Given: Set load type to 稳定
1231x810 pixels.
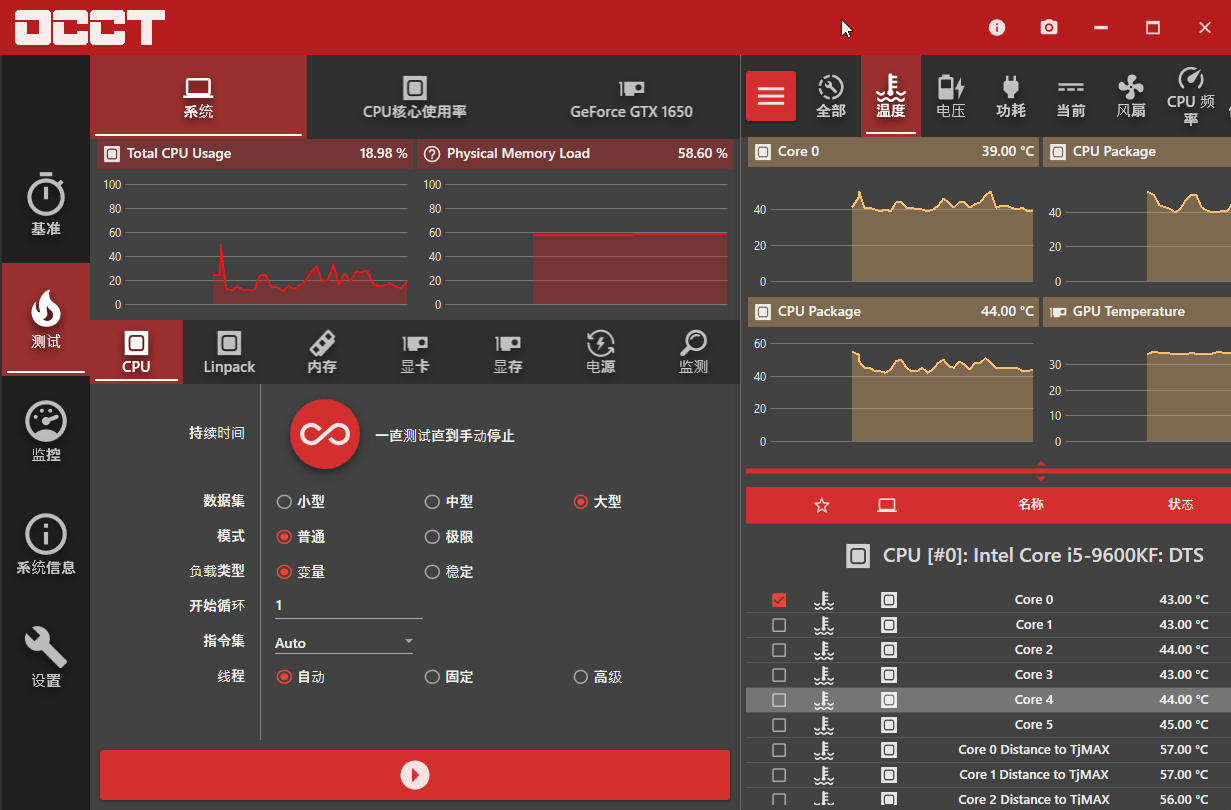Looking at the screenshot, I should click(x=449, y=572).
